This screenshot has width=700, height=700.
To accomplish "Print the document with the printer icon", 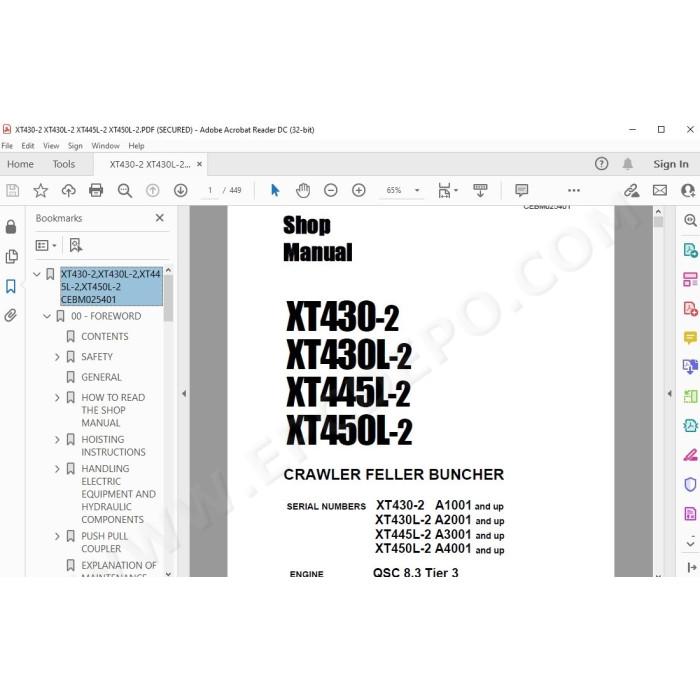I will [96, 191].
